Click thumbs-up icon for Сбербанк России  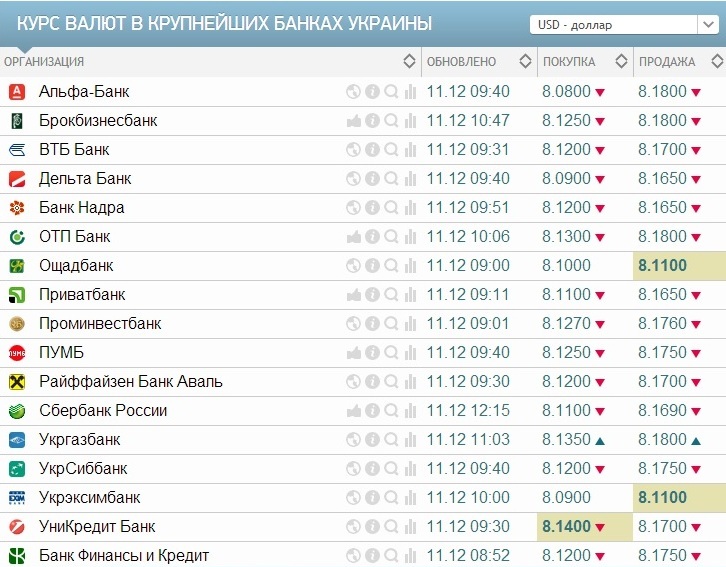point(353,411)
